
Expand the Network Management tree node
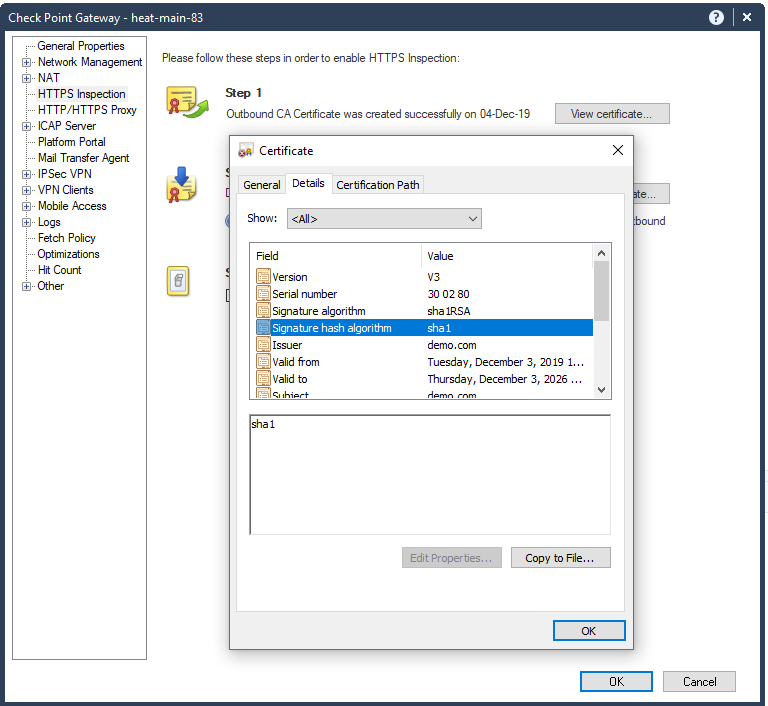[x=26, y=62]
